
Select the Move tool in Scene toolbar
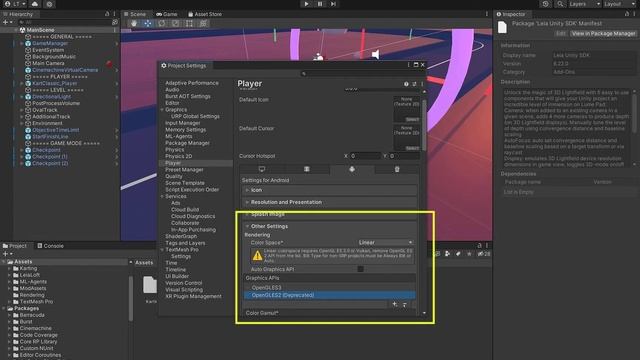point(148,24)
